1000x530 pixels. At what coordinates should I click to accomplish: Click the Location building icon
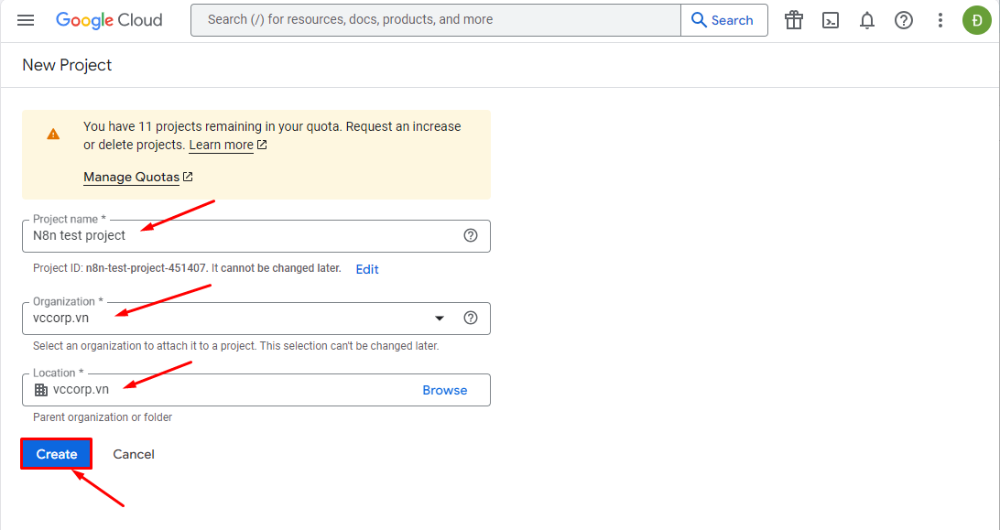click(41, 390)
